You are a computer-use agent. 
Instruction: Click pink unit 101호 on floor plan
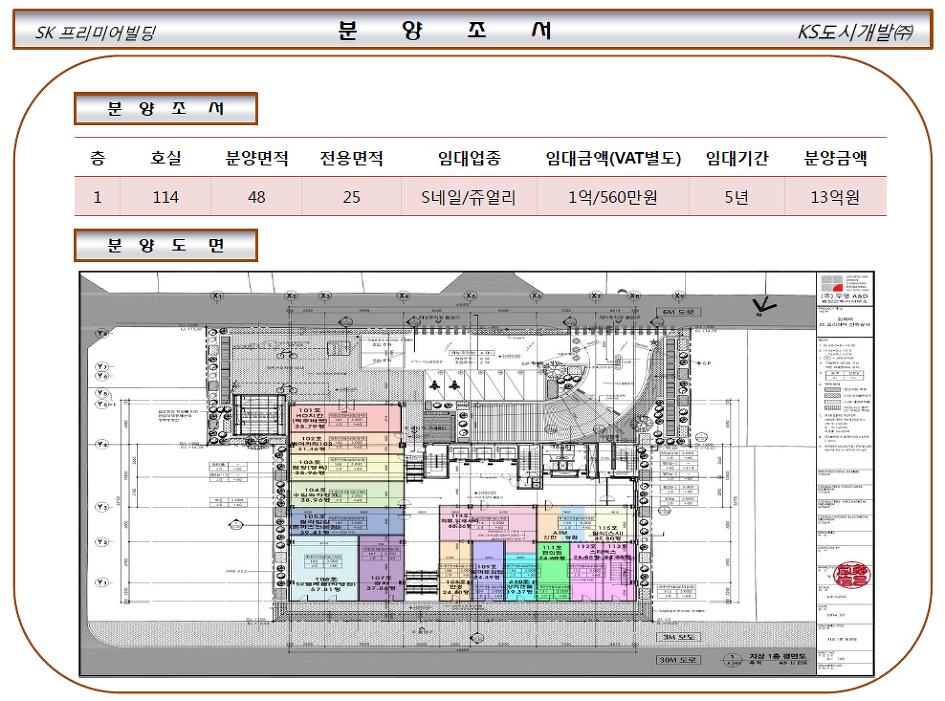(345, 418)
